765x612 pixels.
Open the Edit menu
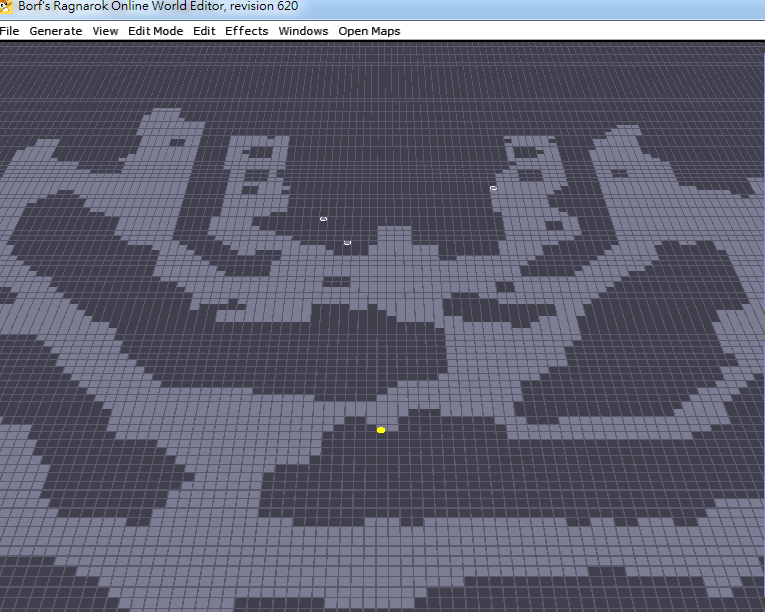204,31
